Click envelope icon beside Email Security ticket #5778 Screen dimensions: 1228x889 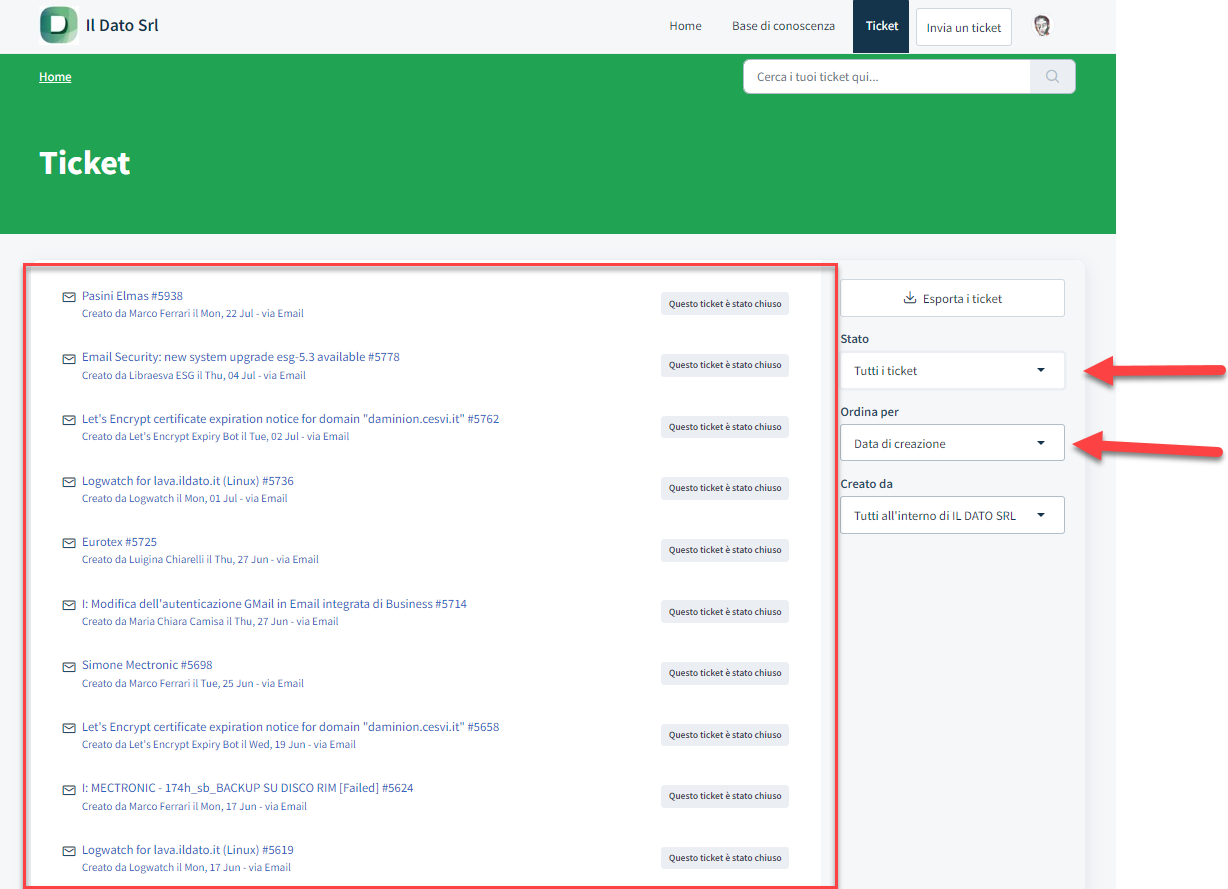69,358
